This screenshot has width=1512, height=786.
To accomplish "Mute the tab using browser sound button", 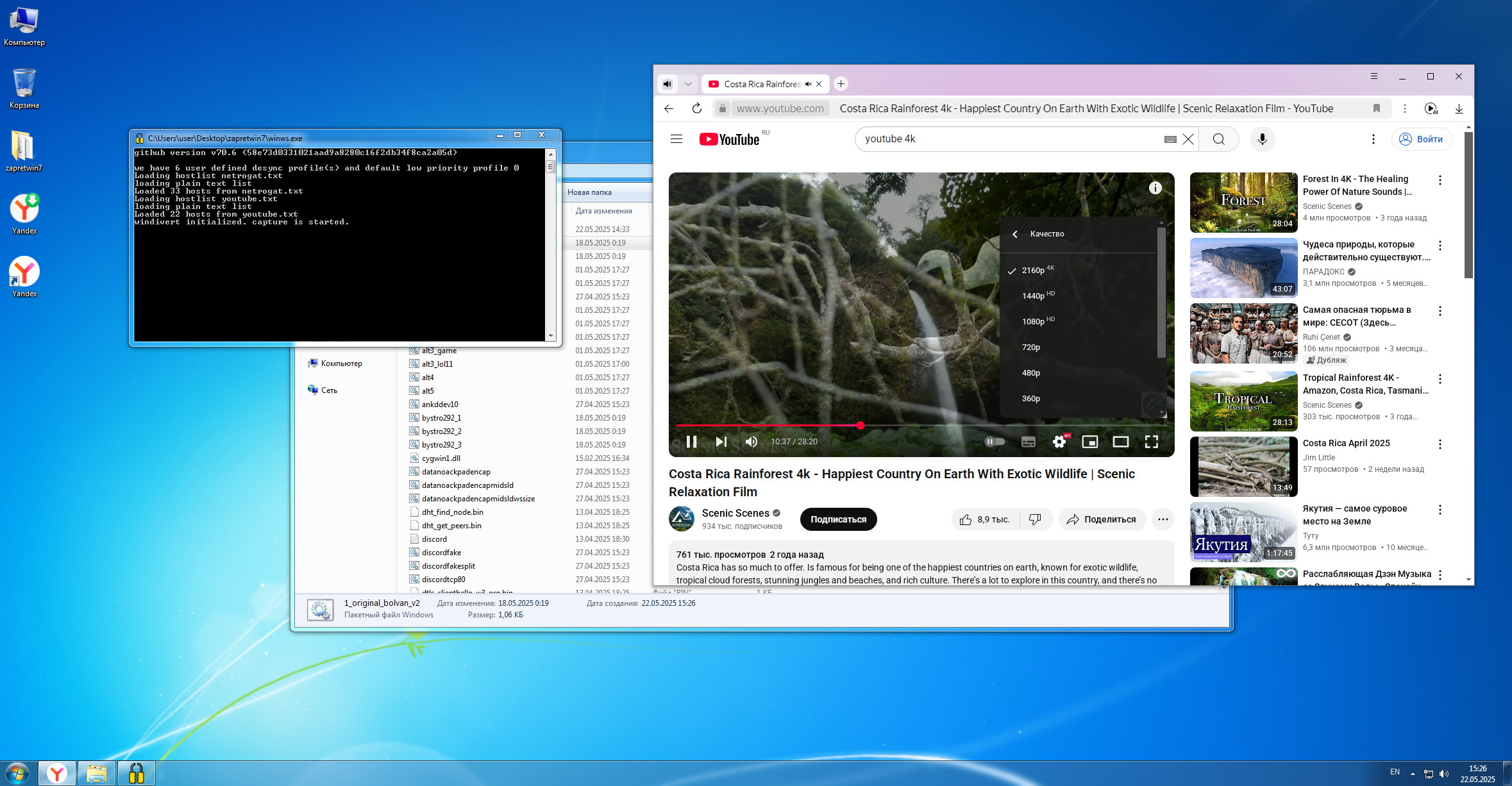I will tap(668, 84).
